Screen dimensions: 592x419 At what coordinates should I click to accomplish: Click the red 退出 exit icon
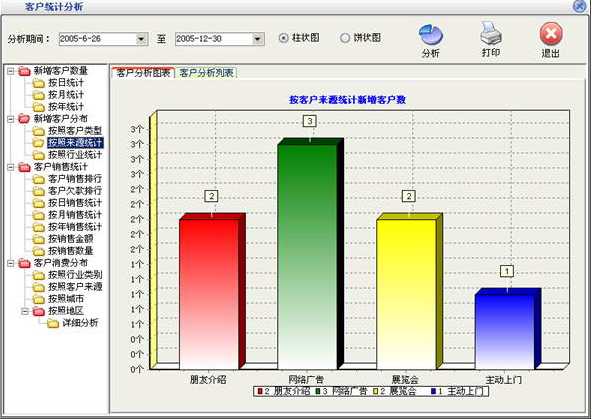551,34
